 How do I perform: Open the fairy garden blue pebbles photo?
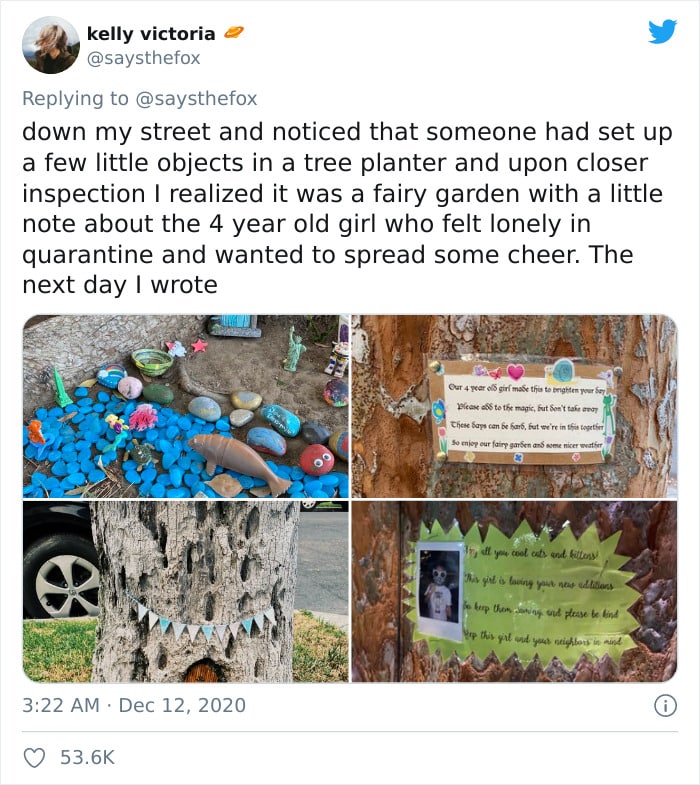pyautogui.click(x=185, y=406)
